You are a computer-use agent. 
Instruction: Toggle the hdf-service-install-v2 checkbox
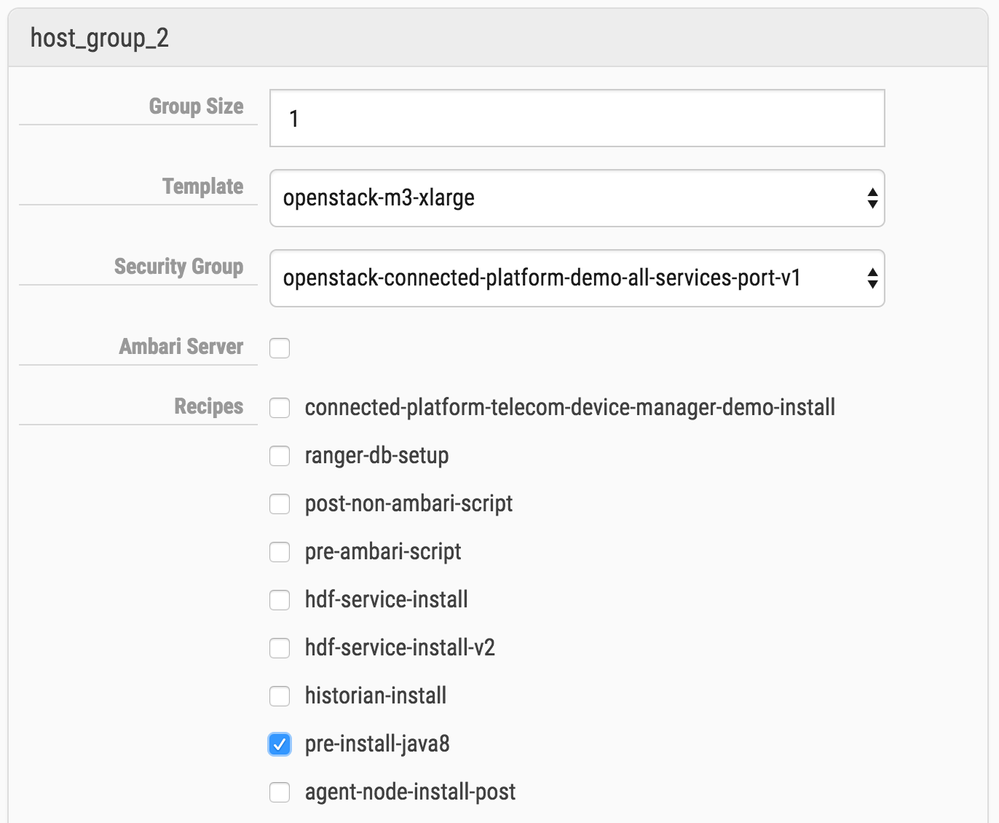[x=280, y=648]
